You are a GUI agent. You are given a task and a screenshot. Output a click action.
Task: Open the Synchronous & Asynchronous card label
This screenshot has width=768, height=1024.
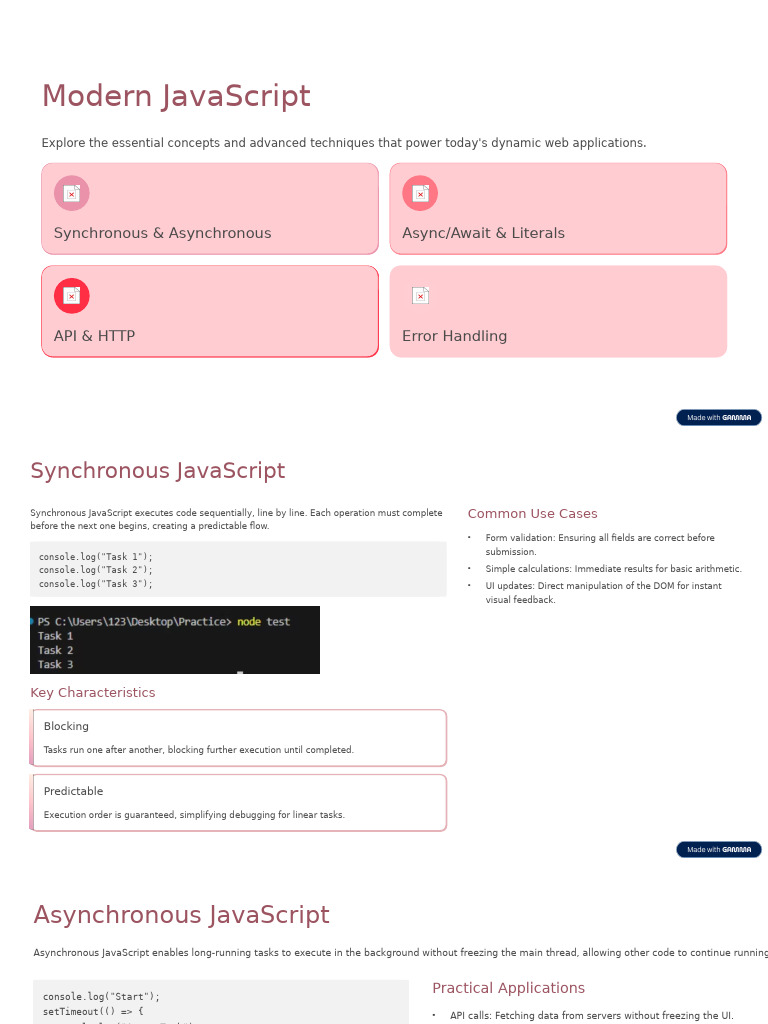point(162,233)
